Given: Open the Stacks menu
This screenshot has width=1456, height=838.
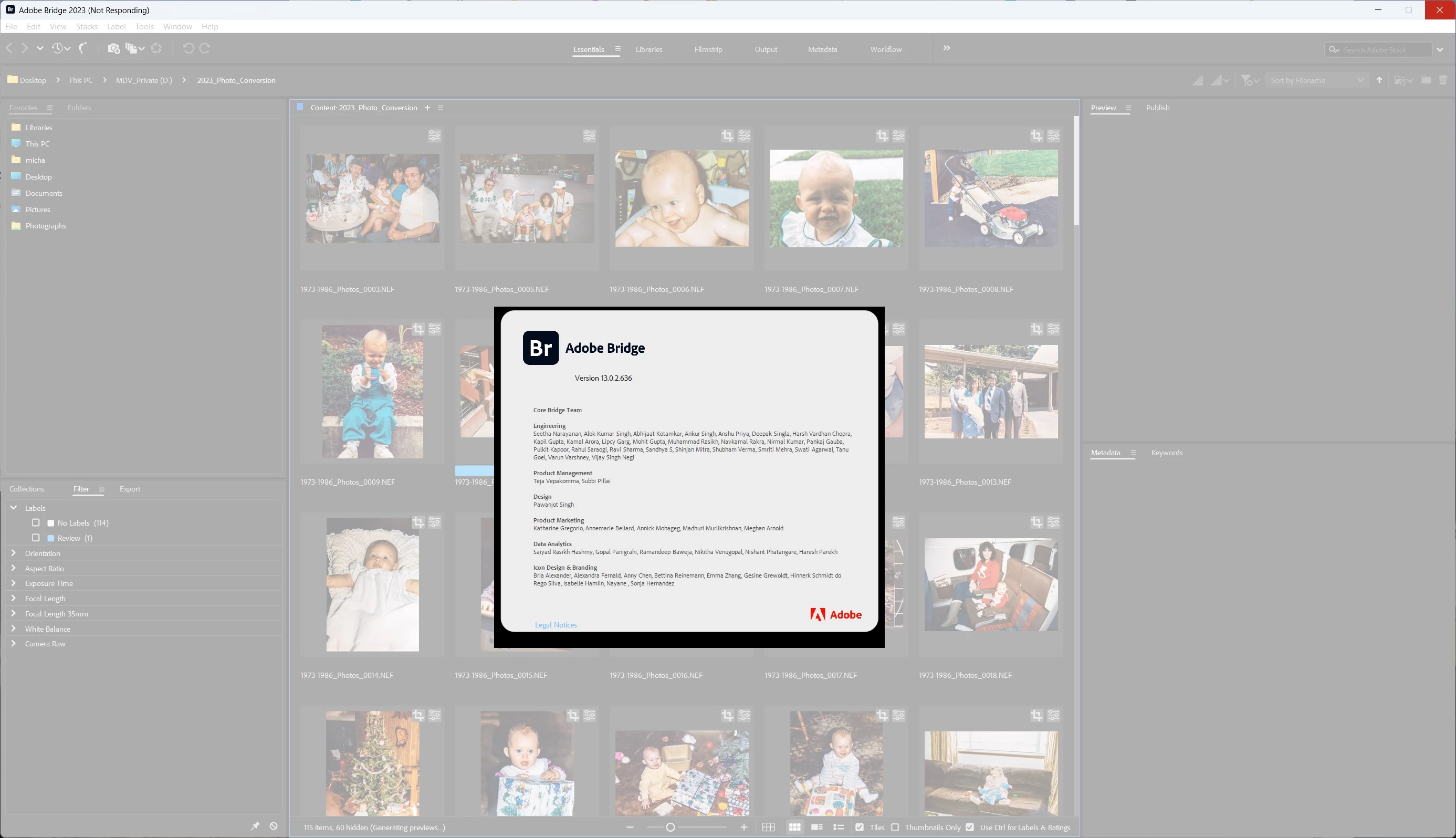Looking at the screenshot, I should pyautogui.click(x=86, y=26).
